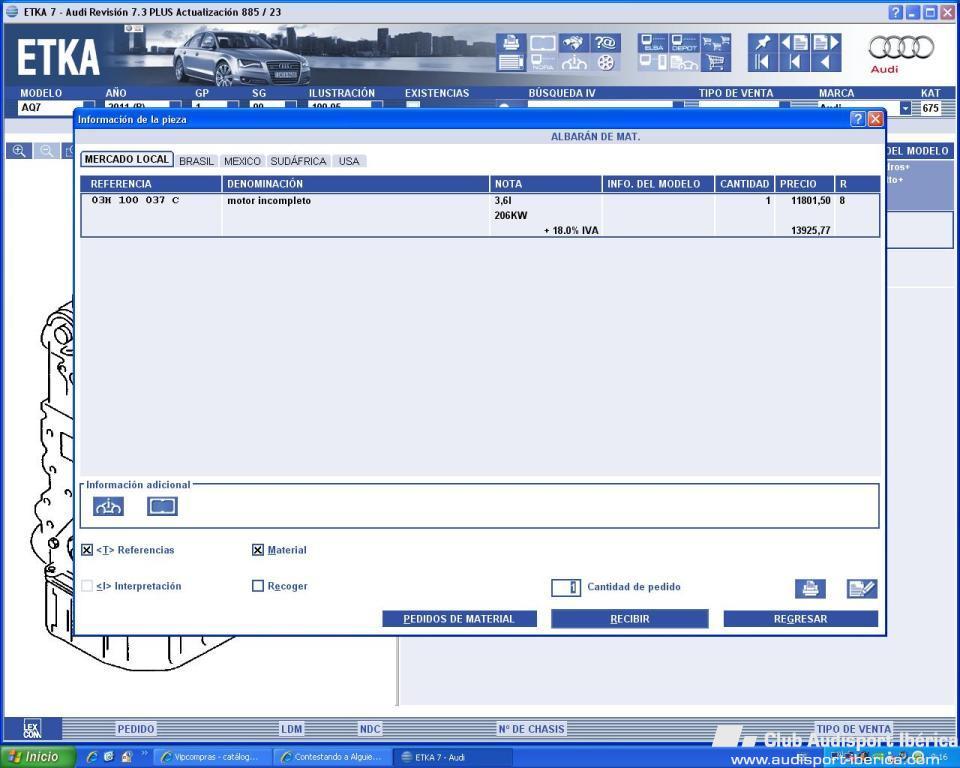Click engine icon under Información adicional
The width and height of the screenshot is (960, 768).
(x=108, y=506)
